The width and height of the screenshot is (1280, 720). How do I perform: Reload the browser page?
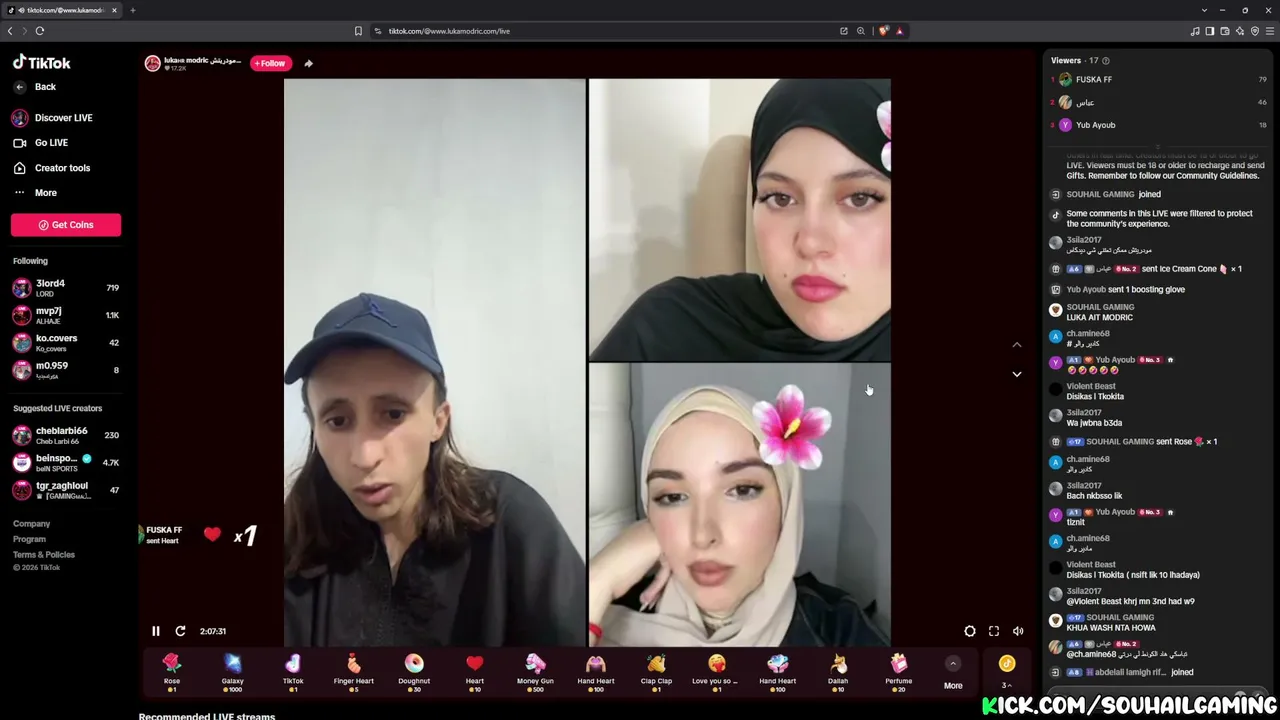coord(40,31)
